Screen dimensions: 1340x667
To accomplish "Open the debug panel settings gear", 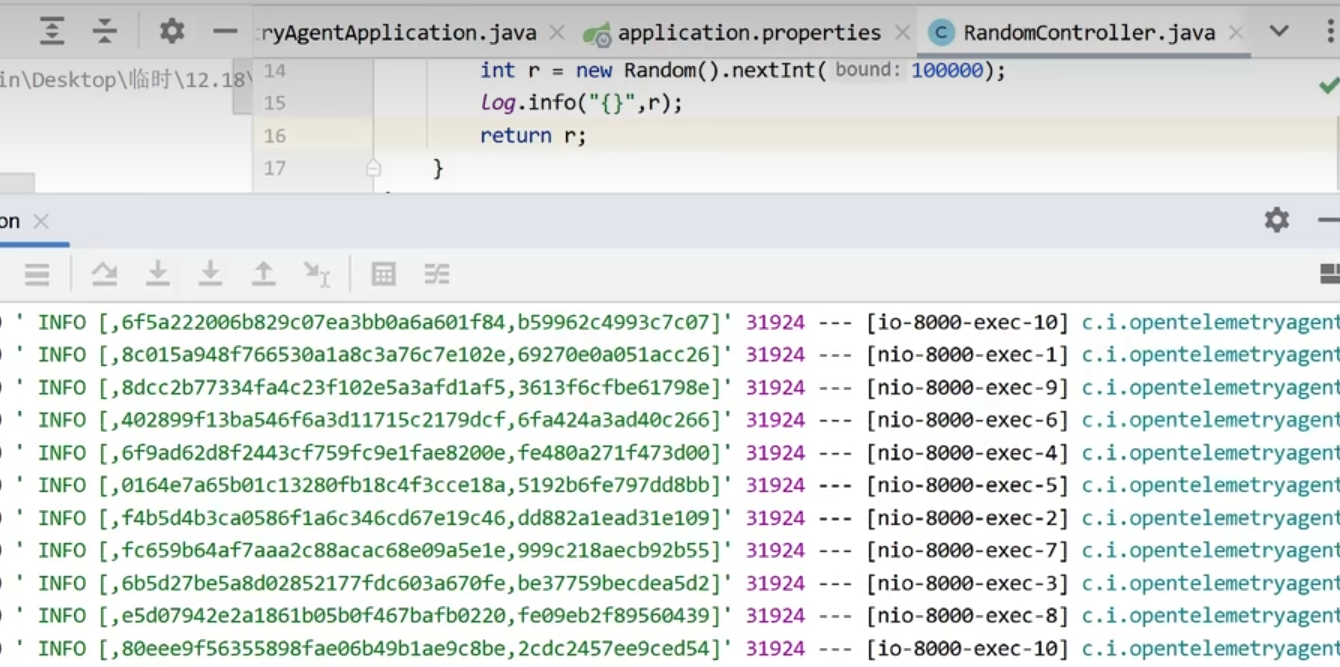I will (1277, 220).
